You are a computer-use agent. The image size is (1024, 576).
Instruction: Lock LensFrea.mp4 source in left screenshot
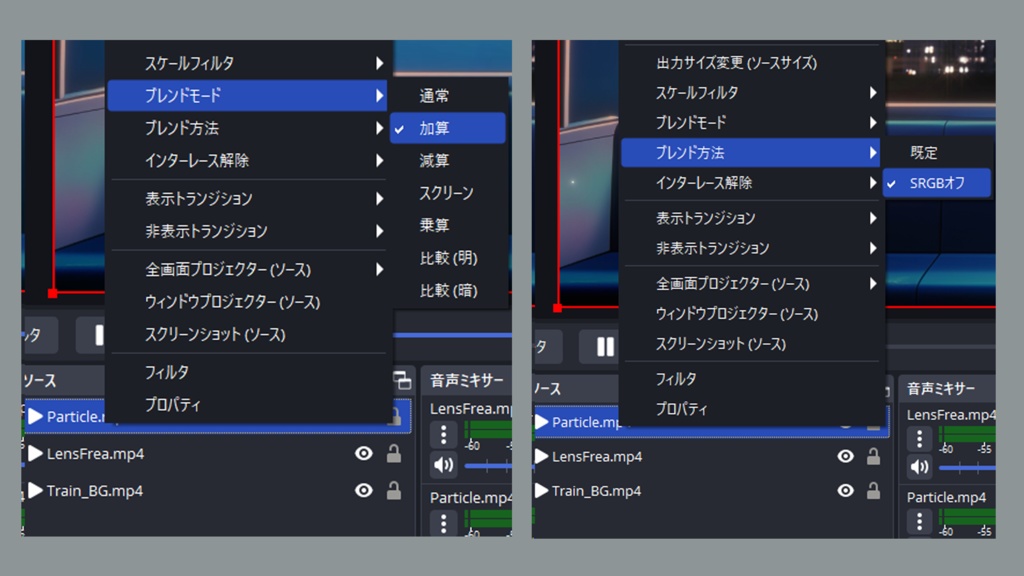point(394,453)
